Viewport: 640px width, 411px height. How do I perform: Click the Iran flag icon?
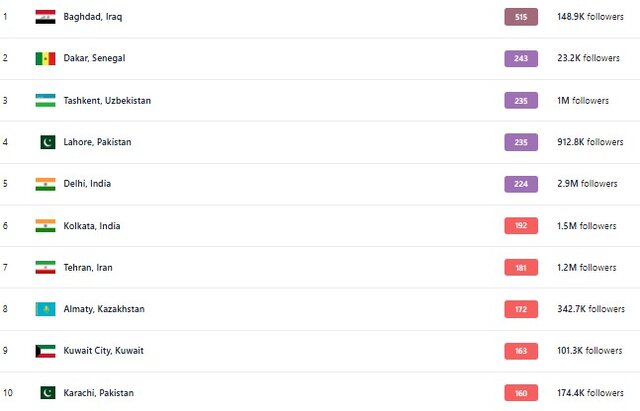(x=45, y=268)
